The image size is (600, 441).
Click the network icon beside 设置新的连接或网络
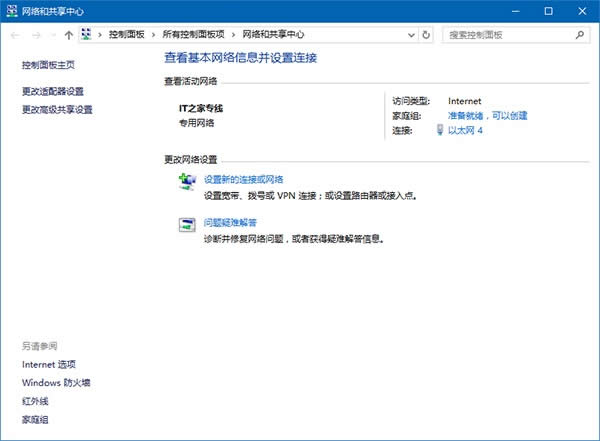tap(187, 181)
